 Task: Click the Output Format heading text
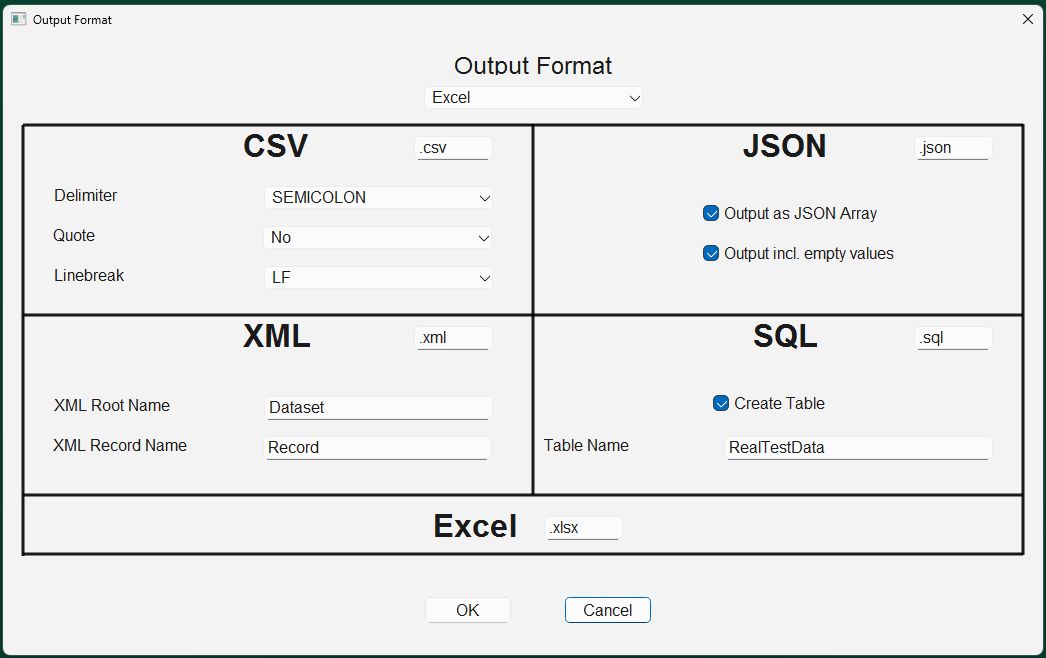(533, 65)
